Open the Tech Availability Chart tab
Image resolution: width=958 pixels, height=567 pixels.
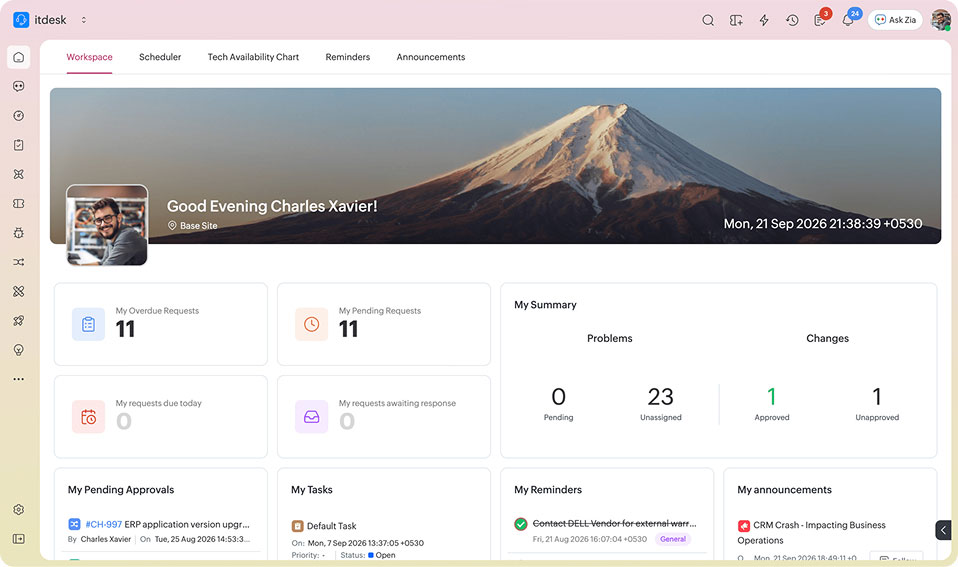pos(253,57)
